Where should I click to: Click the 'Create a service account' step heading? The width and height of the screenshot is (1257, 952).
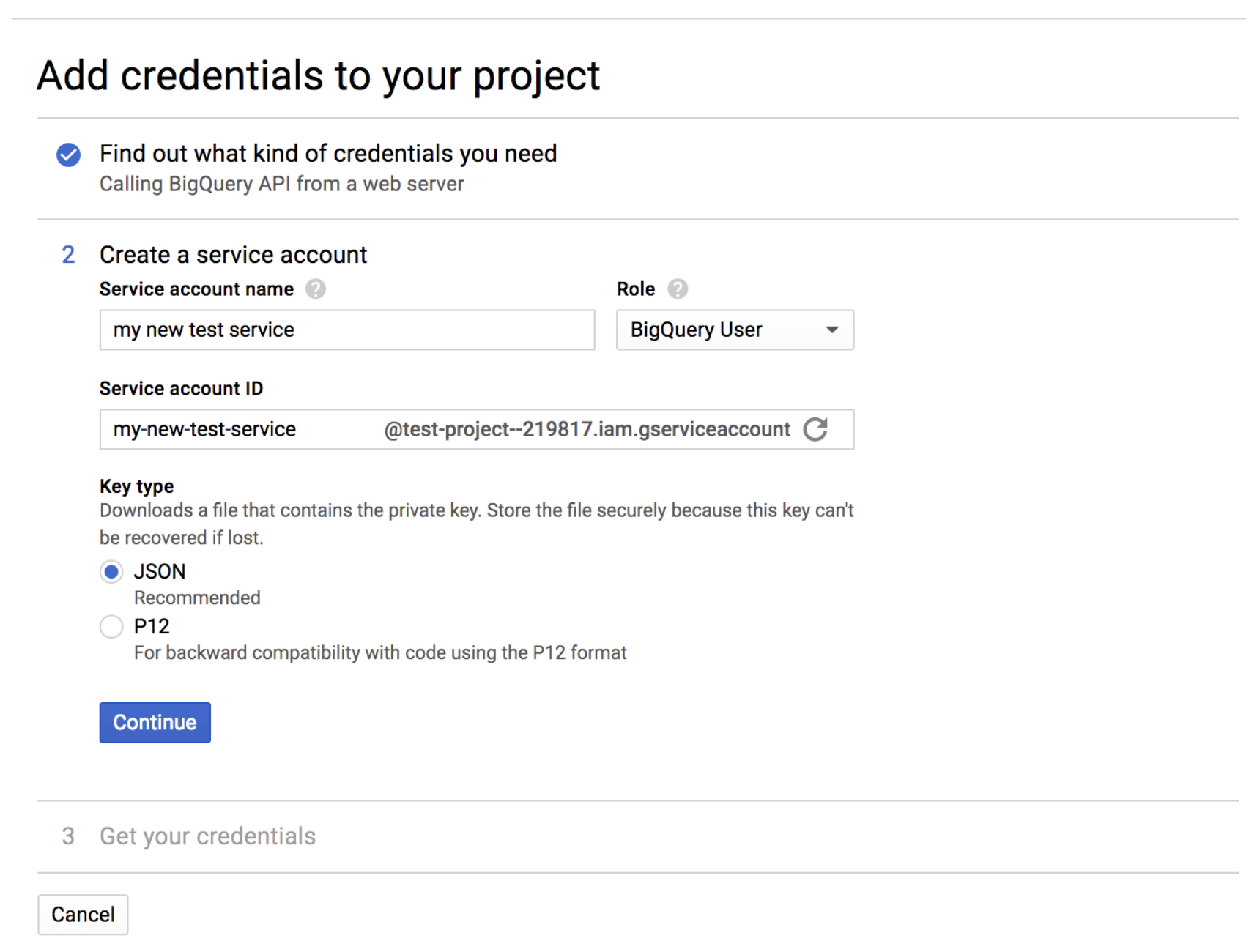[233, 255]
